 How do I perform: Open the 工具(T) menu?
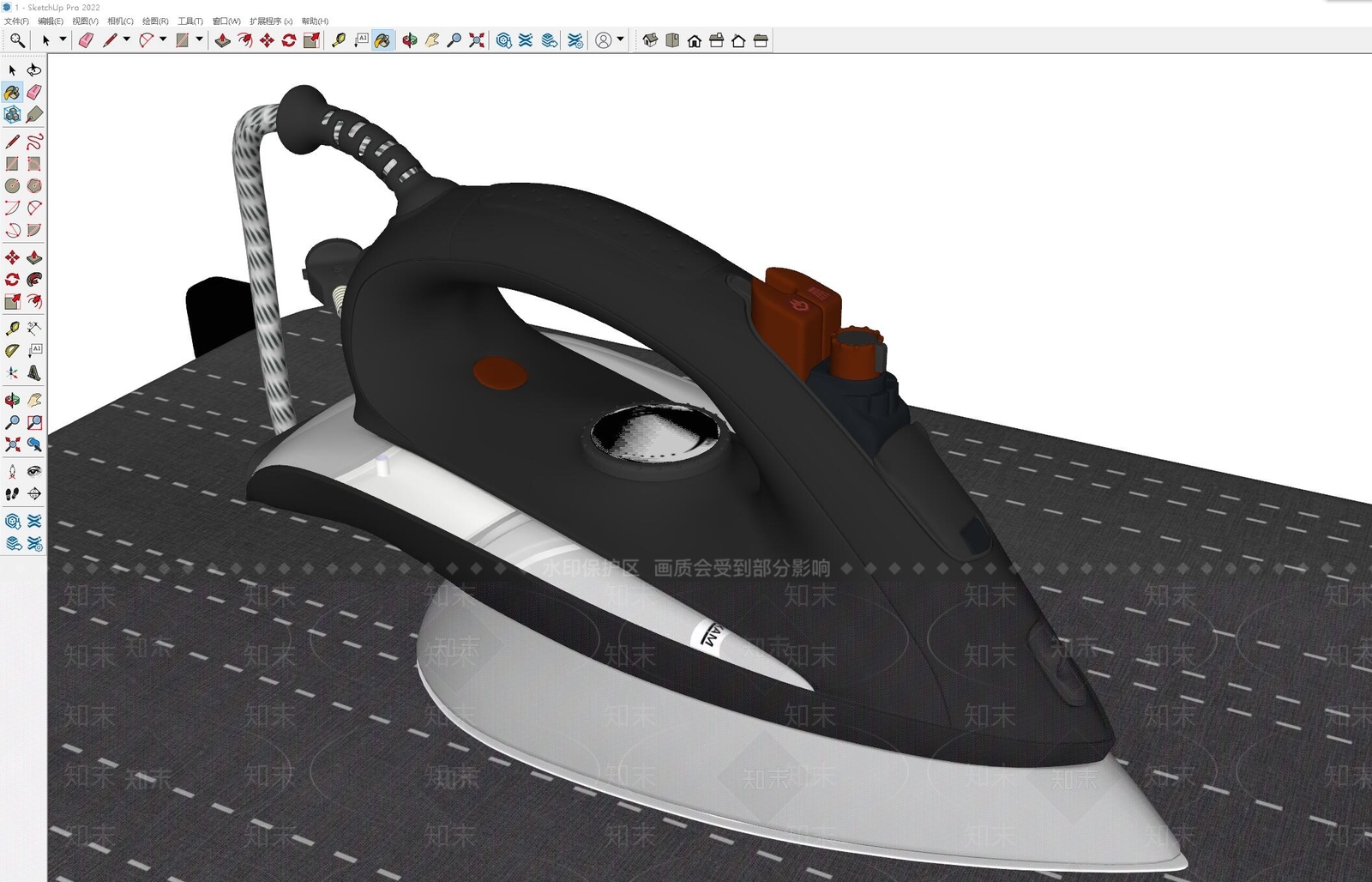[190, 21]
